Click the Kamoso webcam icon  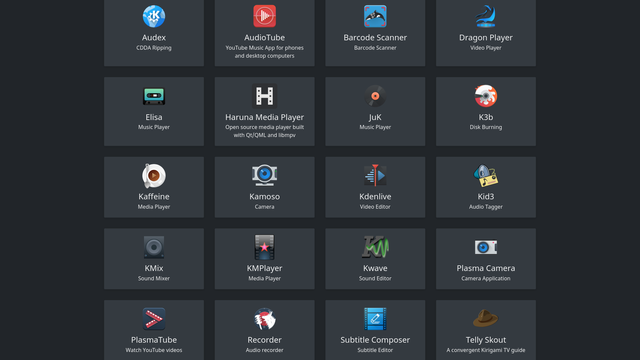pyautogui.click(x=264, y=176)
